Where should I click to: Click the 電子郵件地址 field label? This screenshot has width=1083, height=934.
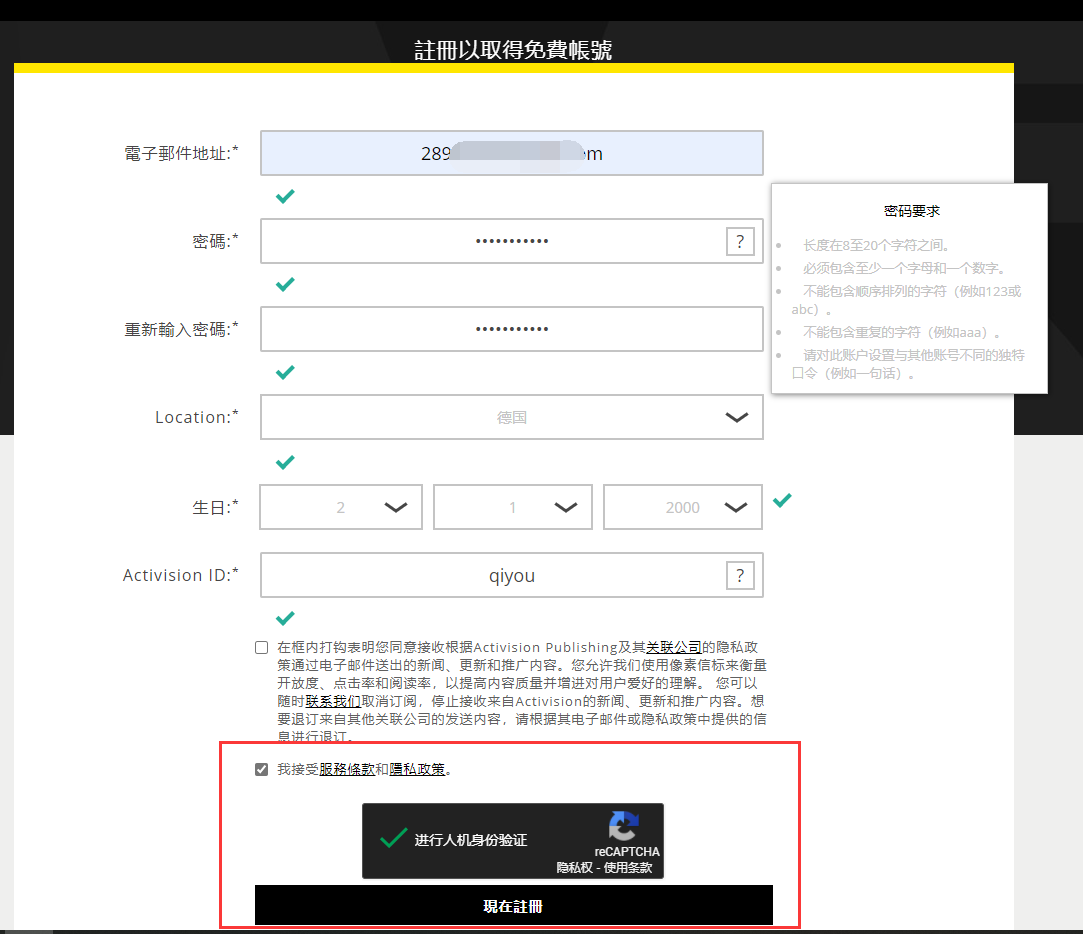click(181, 153)
